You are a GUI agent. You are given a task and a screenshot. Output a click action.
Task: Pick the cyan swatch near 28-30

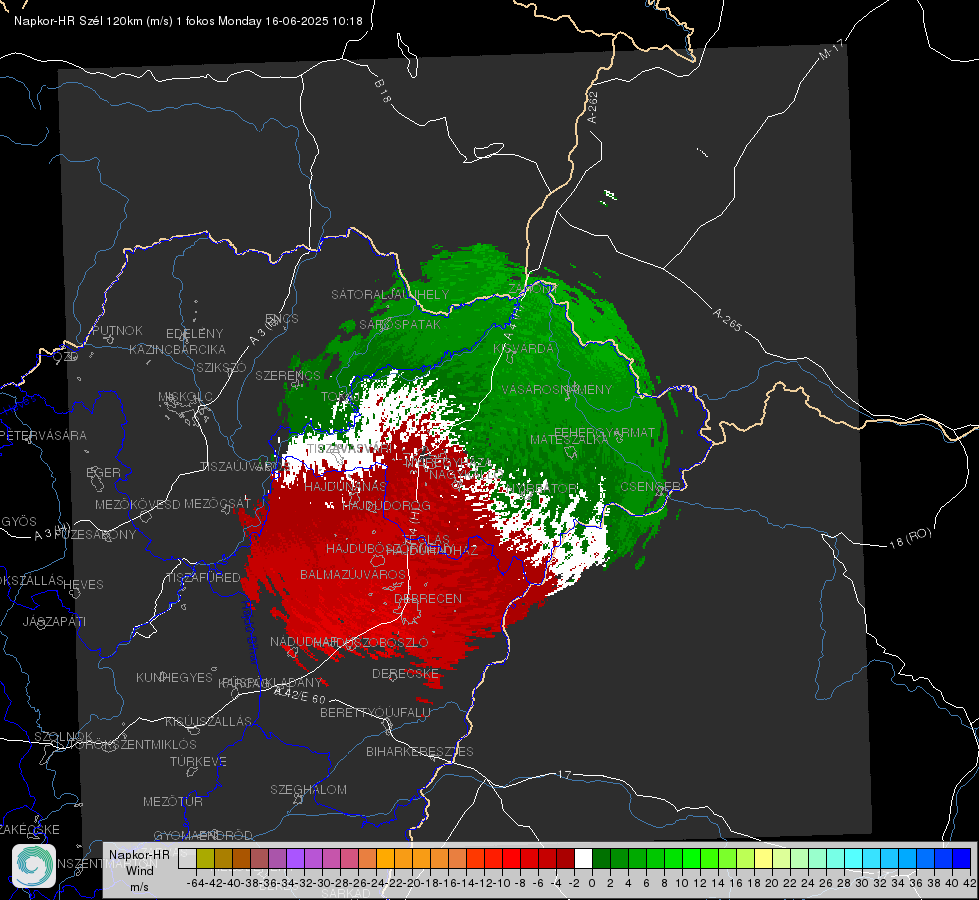pos(853,858)
